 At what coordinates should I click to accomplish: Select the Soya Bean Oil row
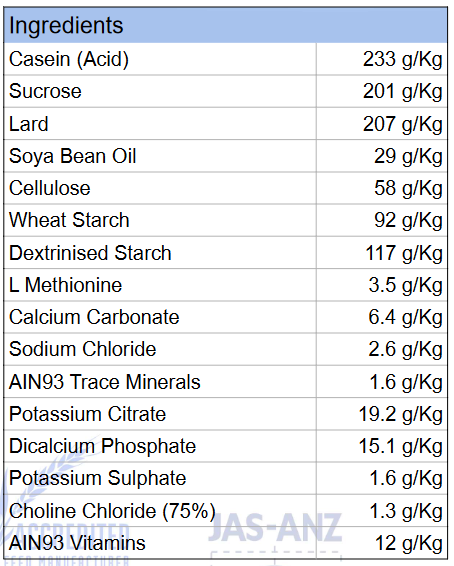[226, 156]
